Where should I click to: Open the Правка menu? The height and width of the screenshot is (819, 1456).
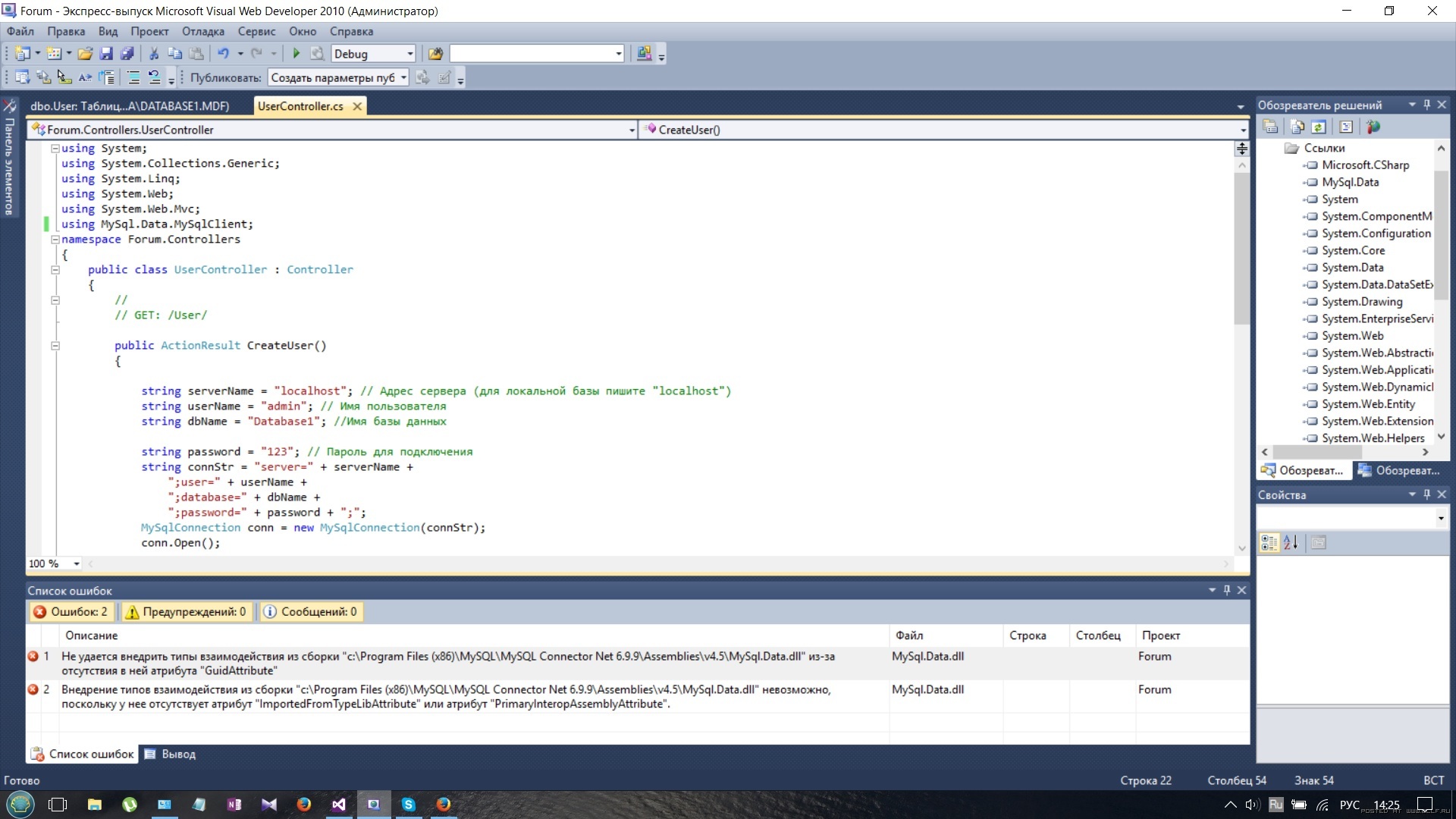[x=66, y=31]
